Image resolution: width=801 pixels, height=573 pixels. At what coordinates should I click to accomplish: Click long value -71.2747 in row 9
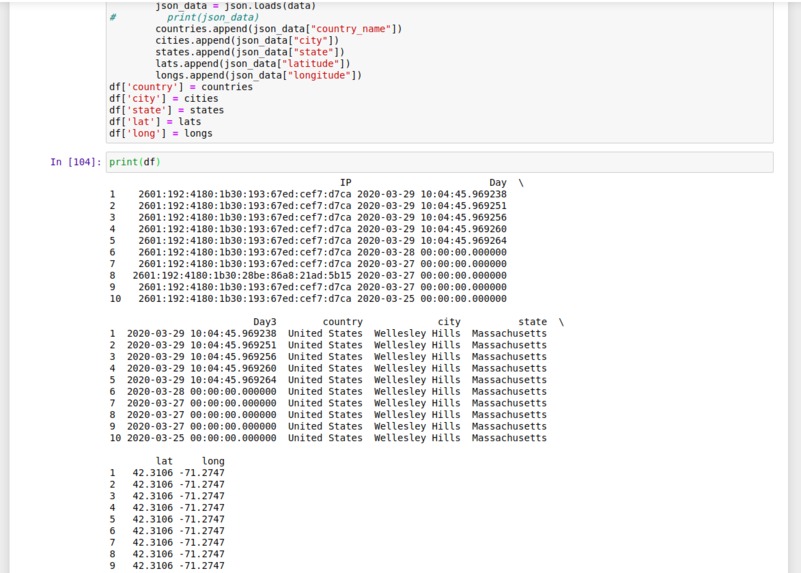[x=201, y=566]
